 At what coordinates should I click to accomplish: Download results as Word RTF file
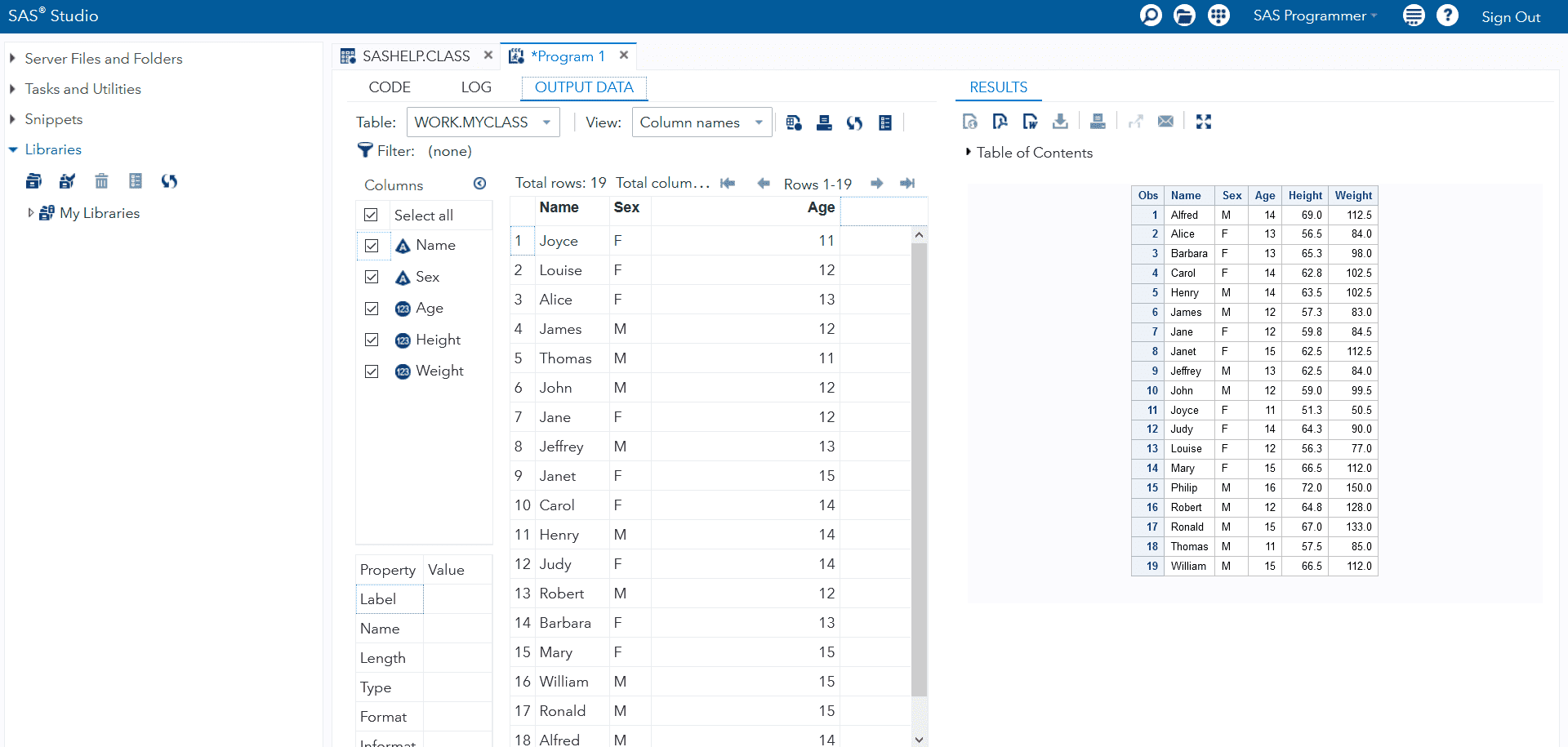[x=1030, y=122]
